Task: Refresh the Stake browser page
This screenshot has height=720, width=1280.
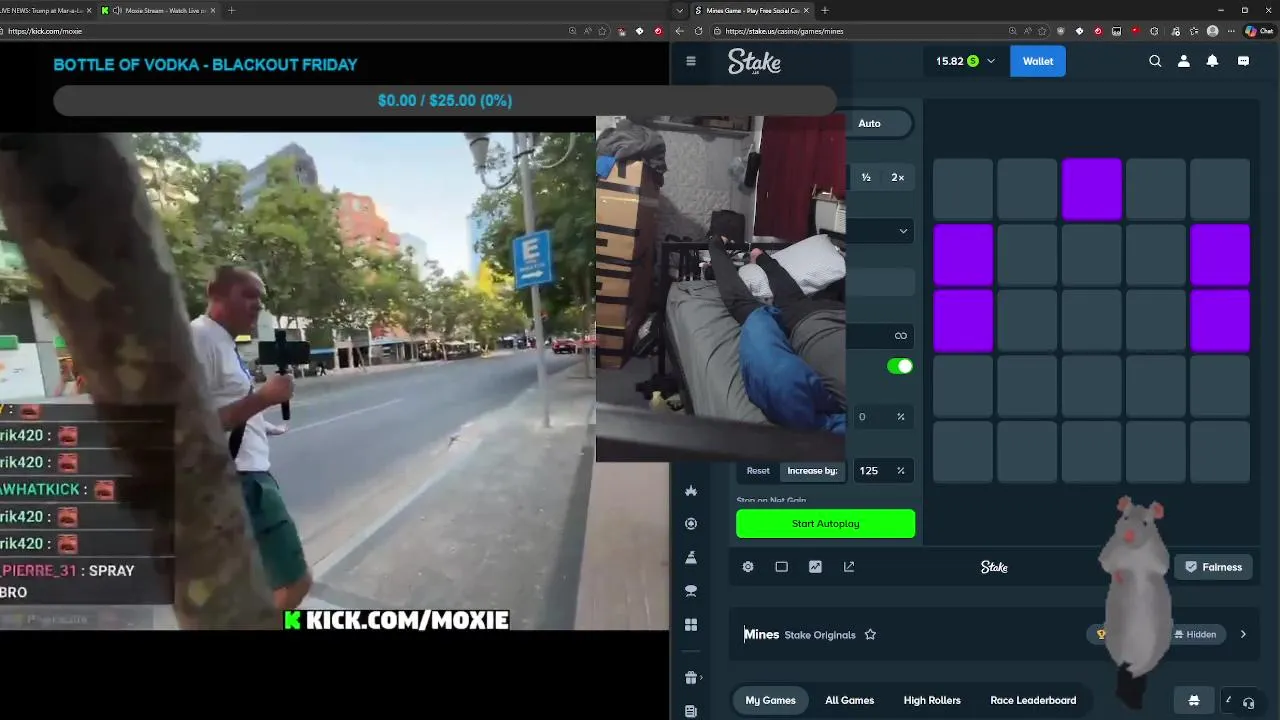Action: [x=698, y=31]
